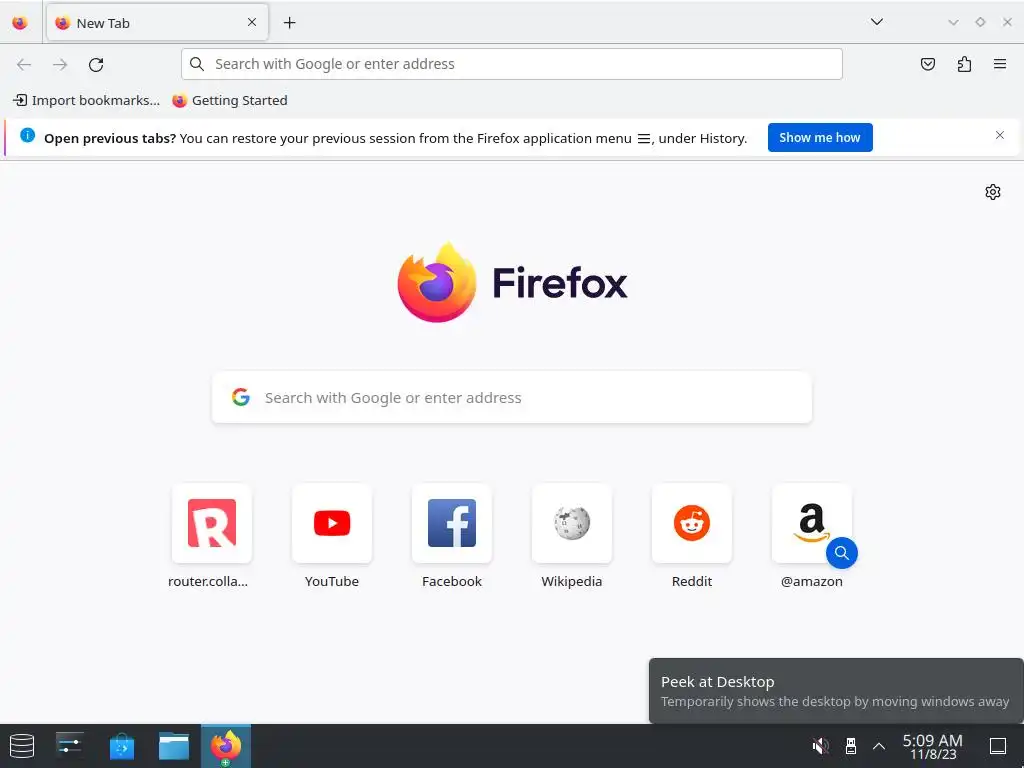Open the application launcher in taskbar

22,746
